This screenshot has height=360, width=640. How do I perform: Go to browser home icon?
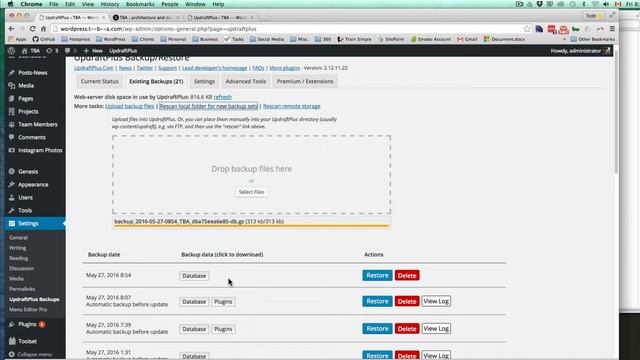43,29
